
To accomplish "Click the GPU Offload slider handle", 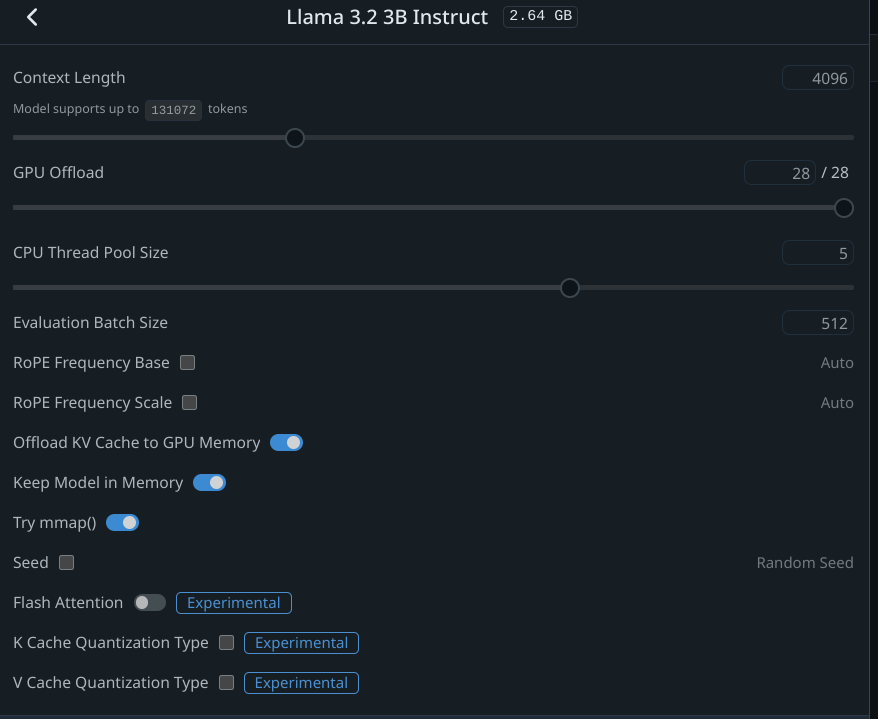I will click(844, 208).
